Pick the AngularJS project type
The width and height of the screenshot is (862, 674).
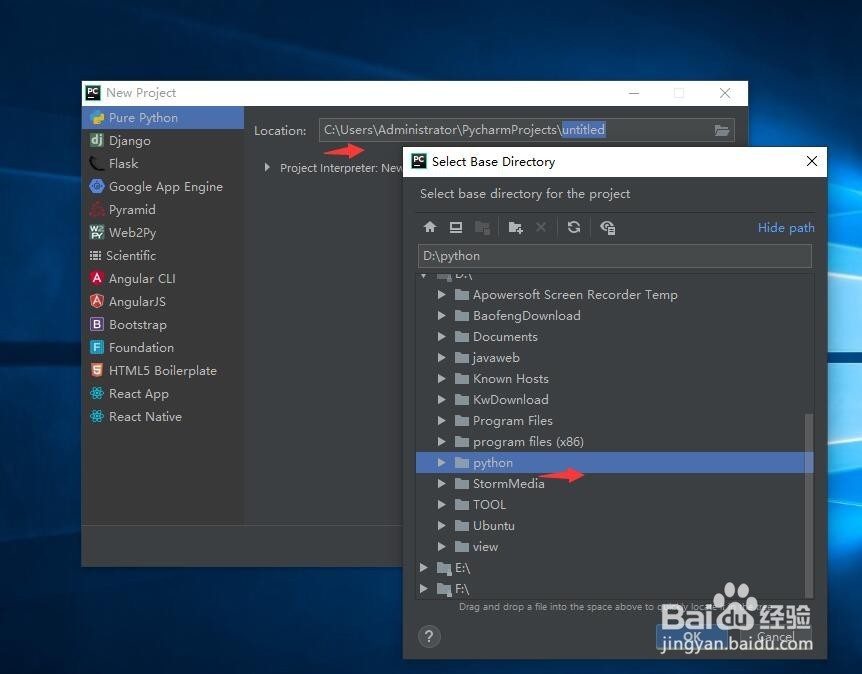tap(162, 302)
